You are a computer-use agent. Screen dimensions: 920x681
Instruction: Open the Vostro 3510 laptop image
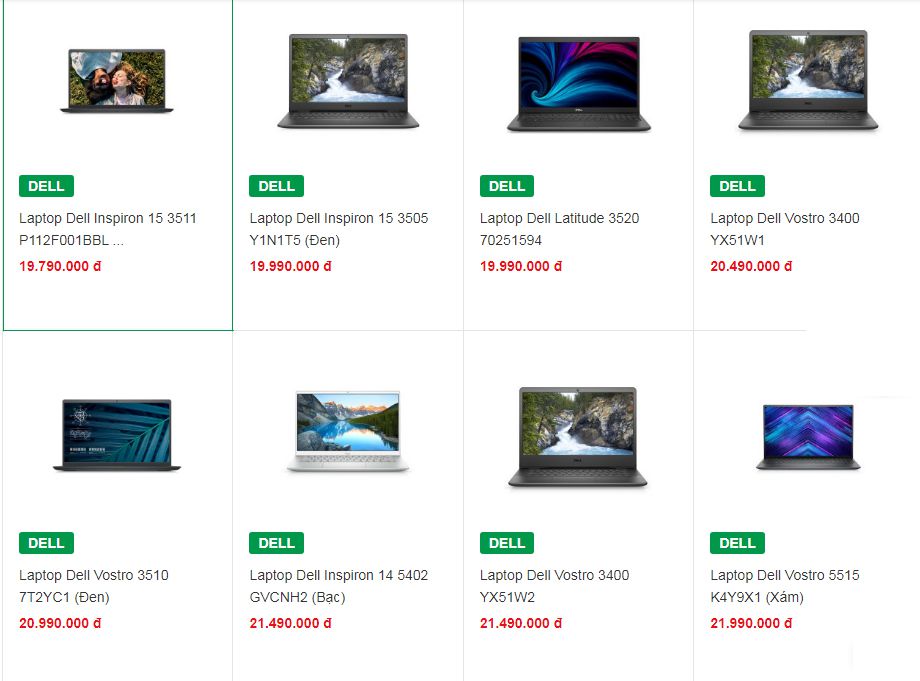coord(117,435)
